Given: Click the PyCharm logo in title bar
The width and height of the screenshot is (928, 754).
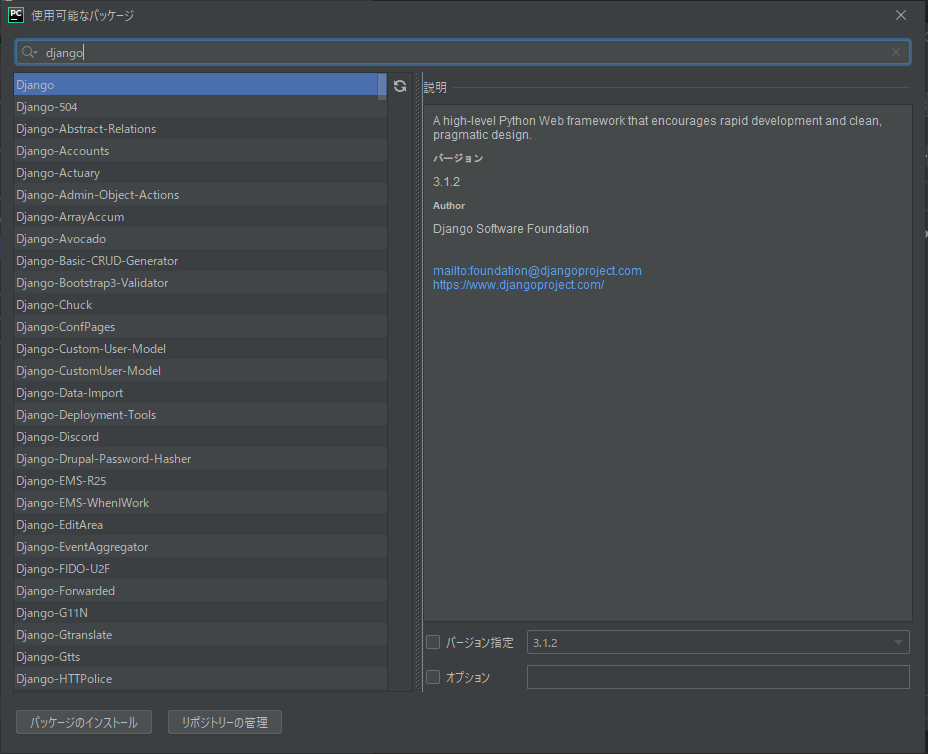Looking at the screenshot, I should pyautogui.click(x=16, y=15).
